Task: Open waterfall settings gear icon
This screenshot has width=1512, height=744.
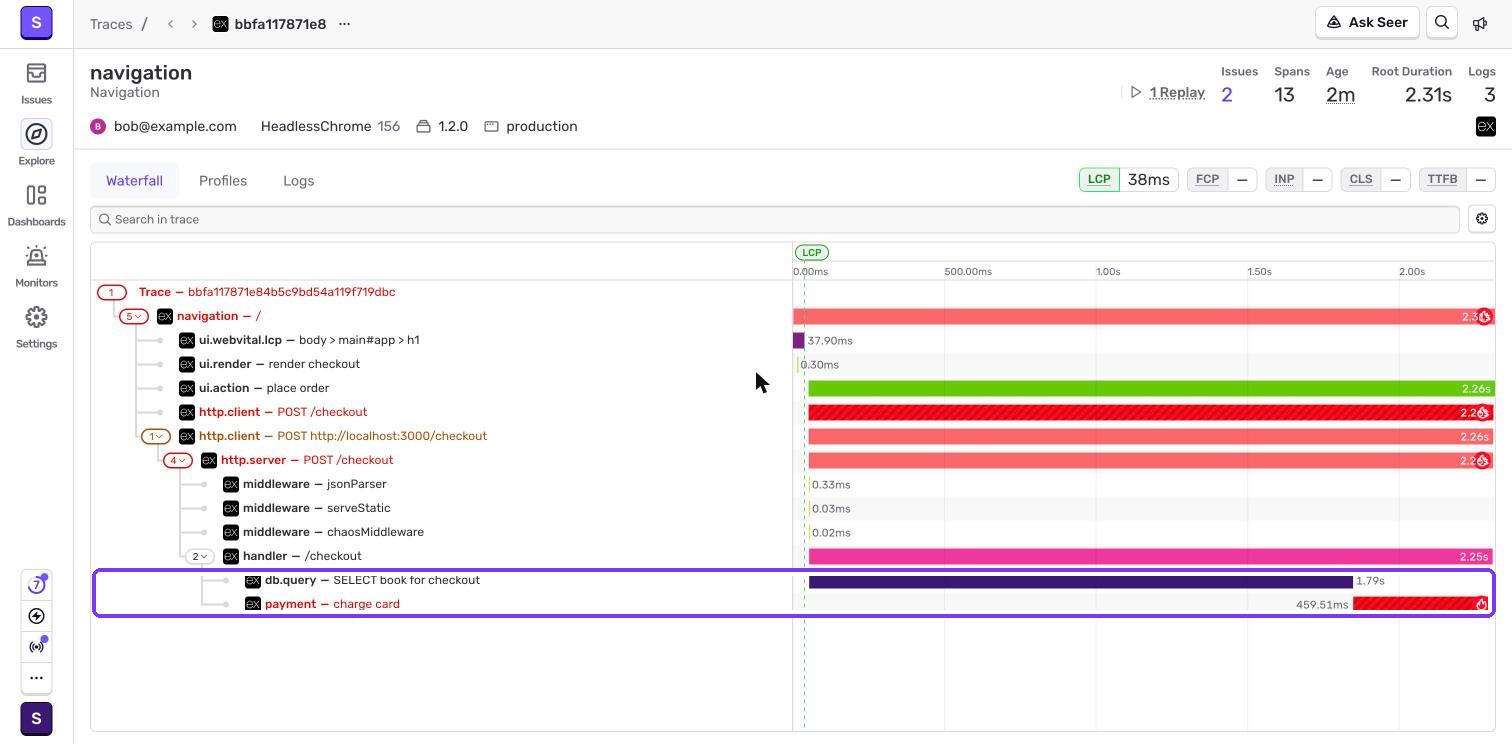Action: coord(1482,219)
